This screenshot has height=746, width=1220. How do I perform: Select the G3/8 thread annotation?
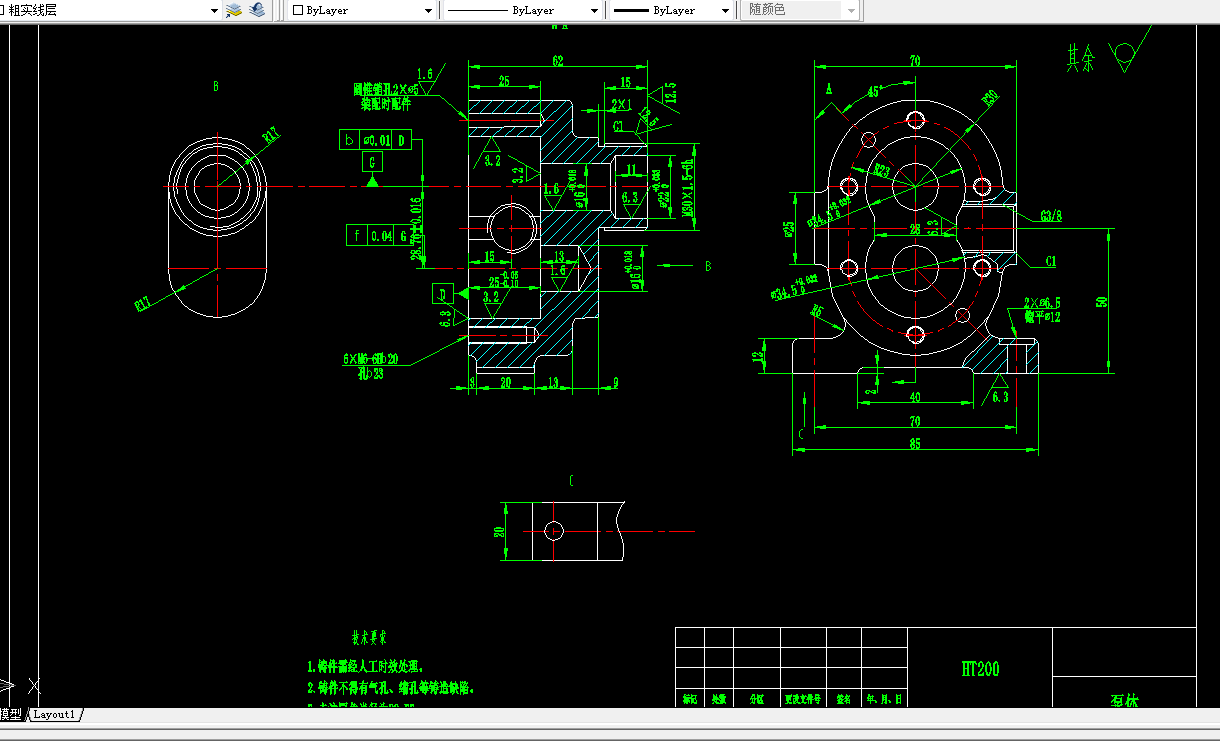coord(1051,215)
